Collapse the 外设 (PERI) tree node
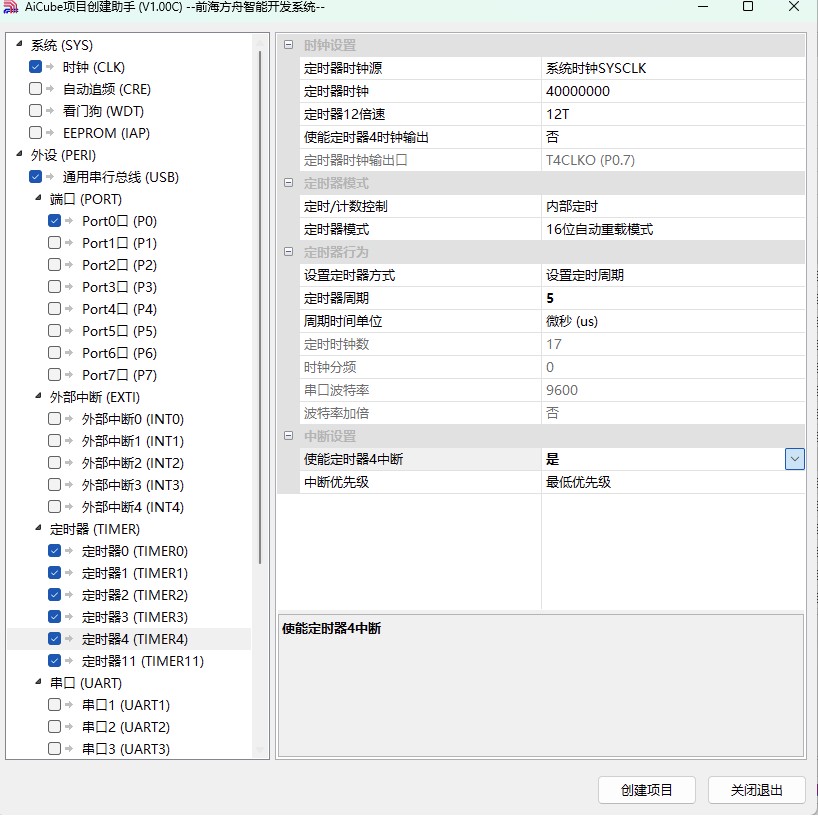This screenshot has width=818, height=819. click(19, 154)
